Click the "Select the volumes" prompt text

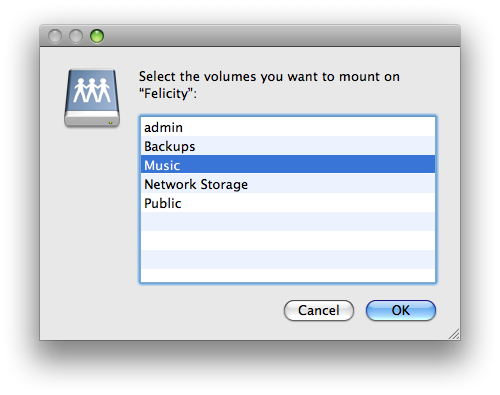click(269, 77)
